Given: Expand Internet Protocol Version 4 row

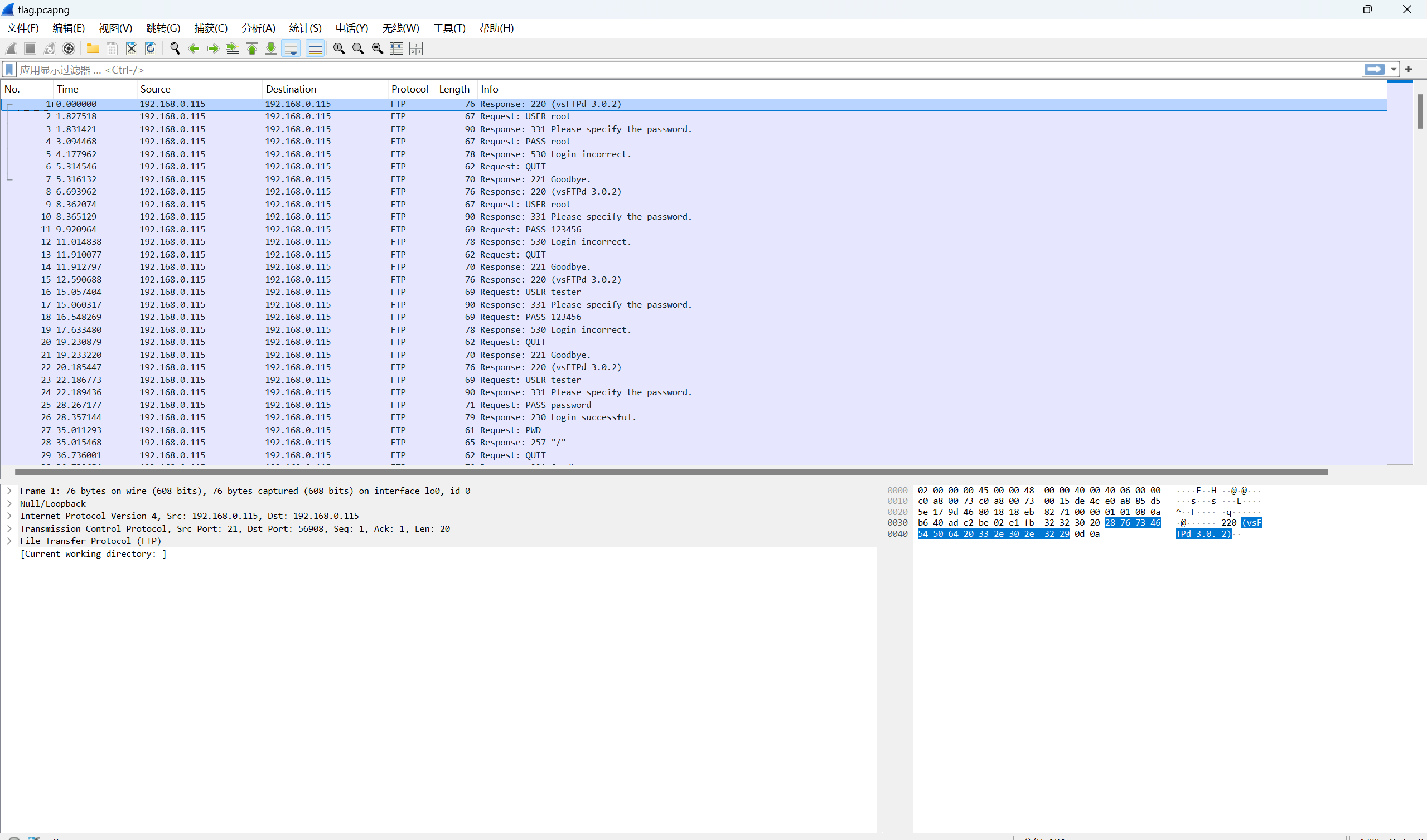Looking at the screenshot, I should click(x=9, y=516).
